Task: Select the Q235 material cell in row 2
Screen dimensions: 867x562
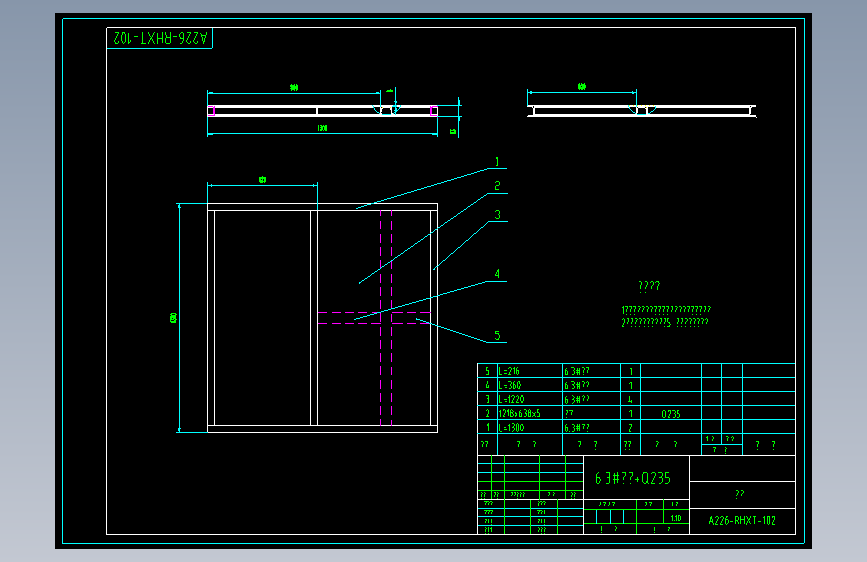Action: pyautogui.click(x=671, y=414)
